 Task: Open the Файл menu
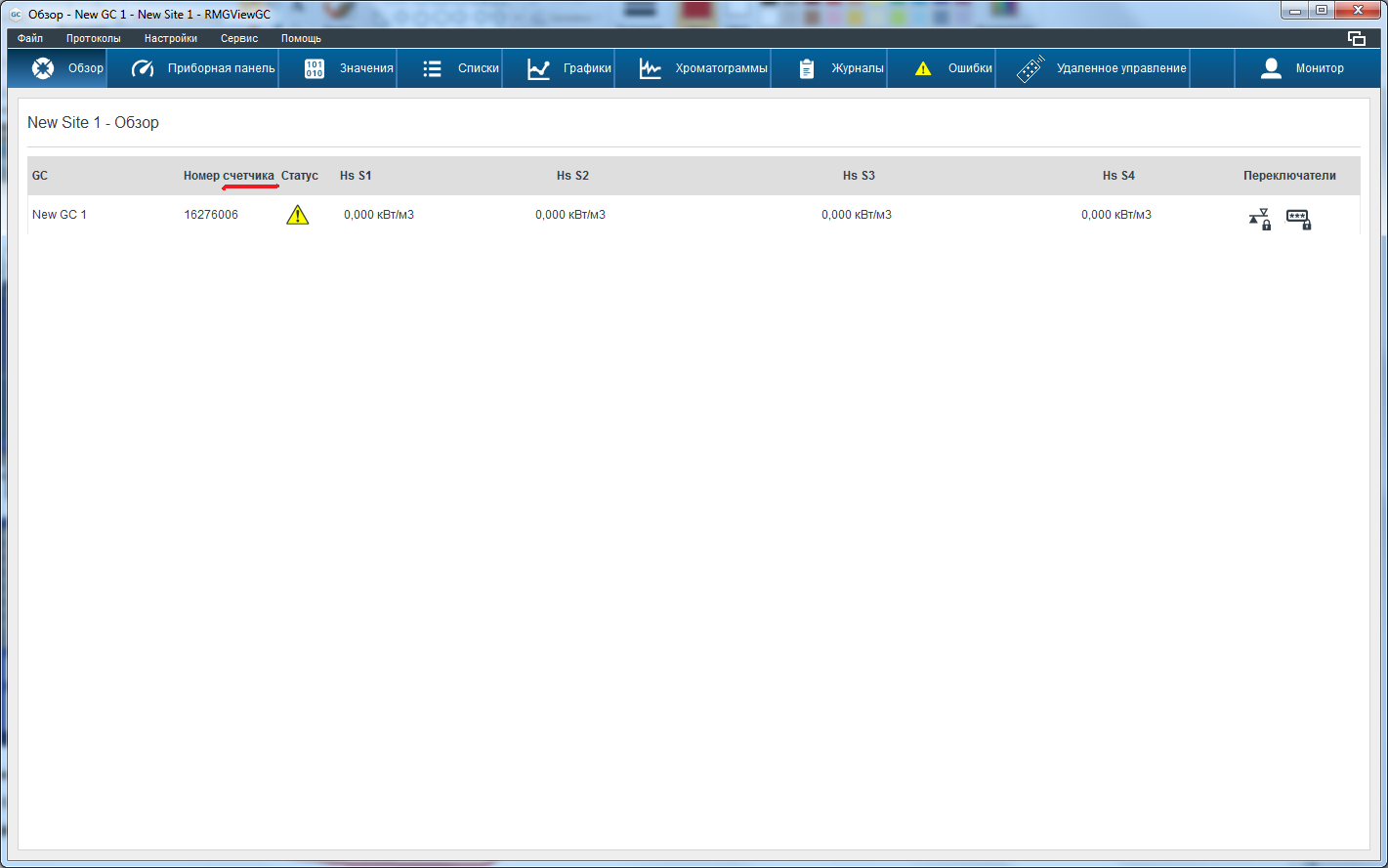tap(30, 38)
